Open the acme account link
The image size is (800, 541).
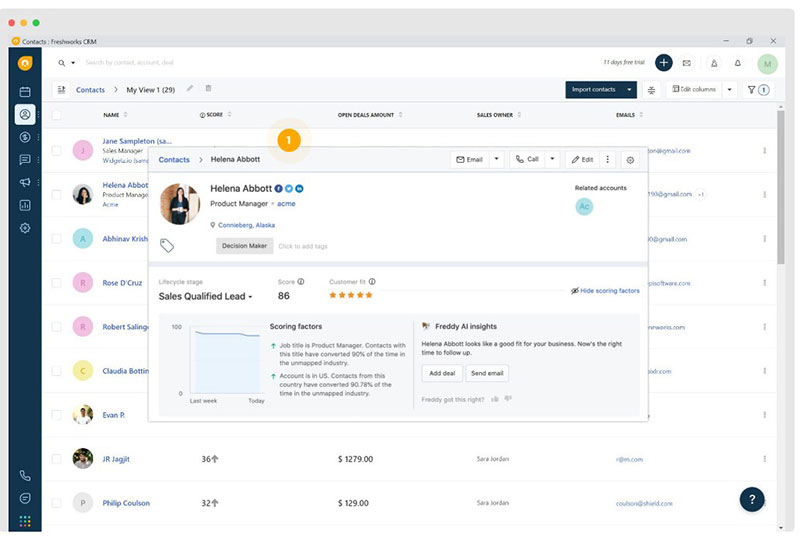(x=286, y=204)
